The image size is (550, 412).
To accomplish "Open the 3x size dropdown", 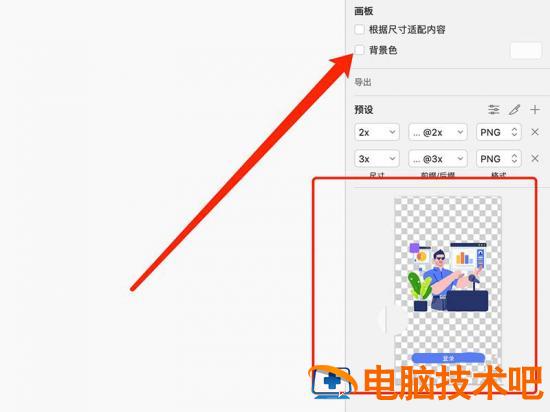I will 377,159.
